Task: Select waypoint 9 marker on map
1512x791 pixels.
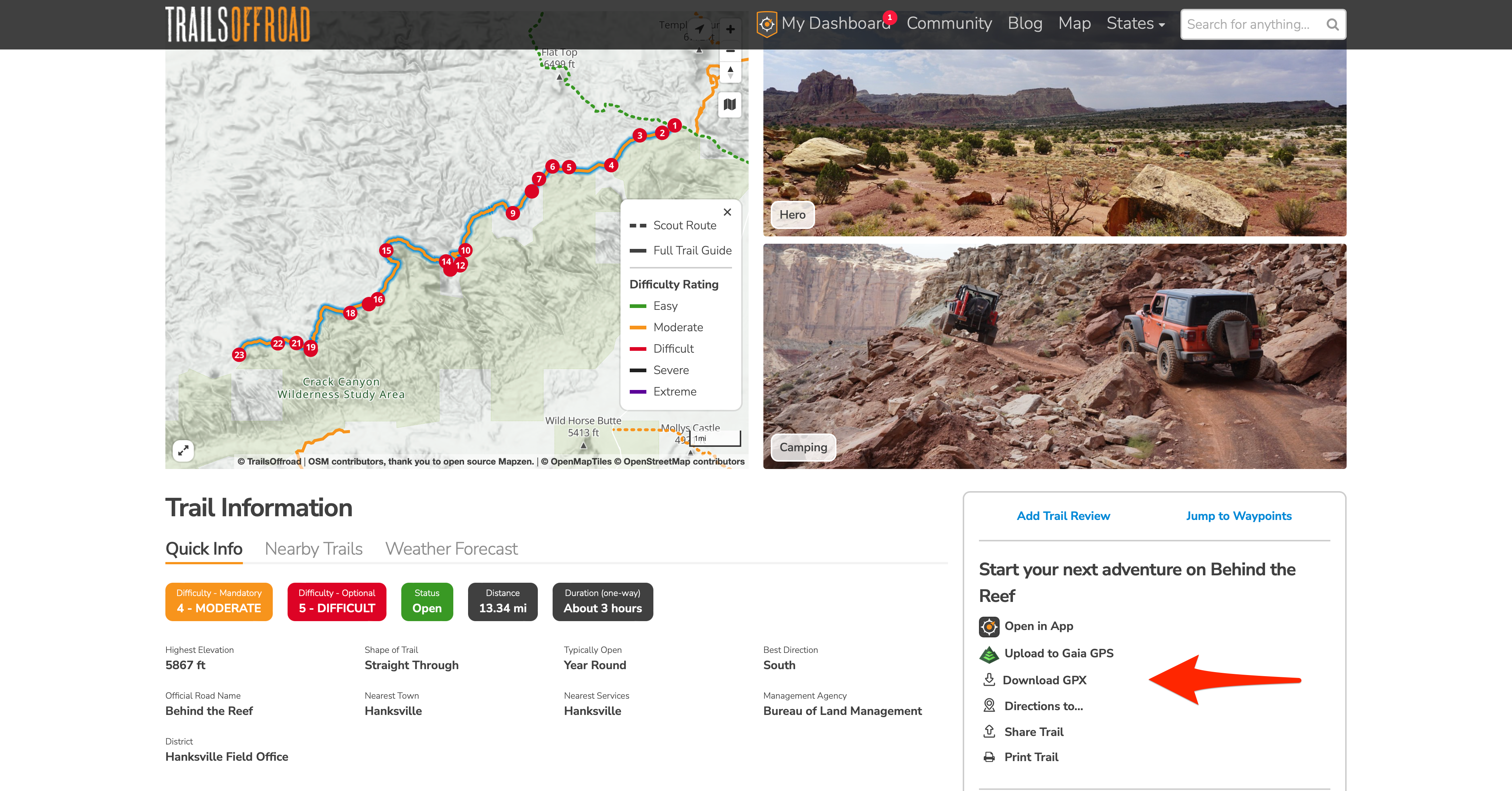Action: (513, 213)
